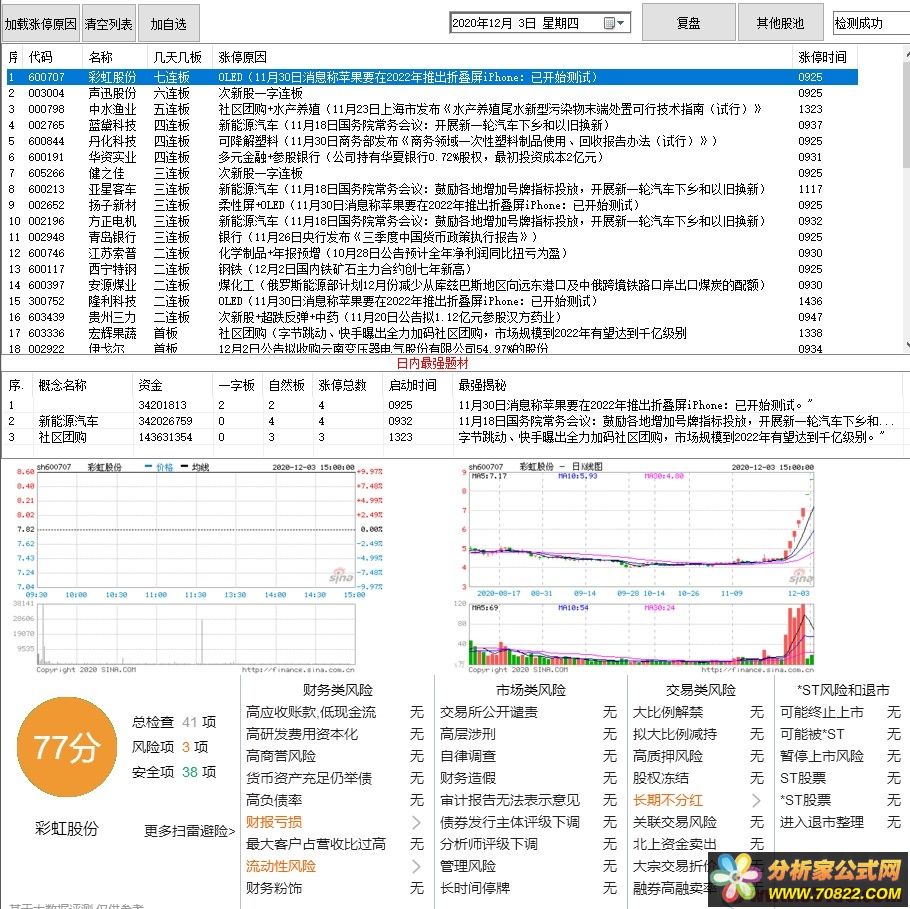Select the 安源煤业 row
910x909 pixels.
click(432, 285)
